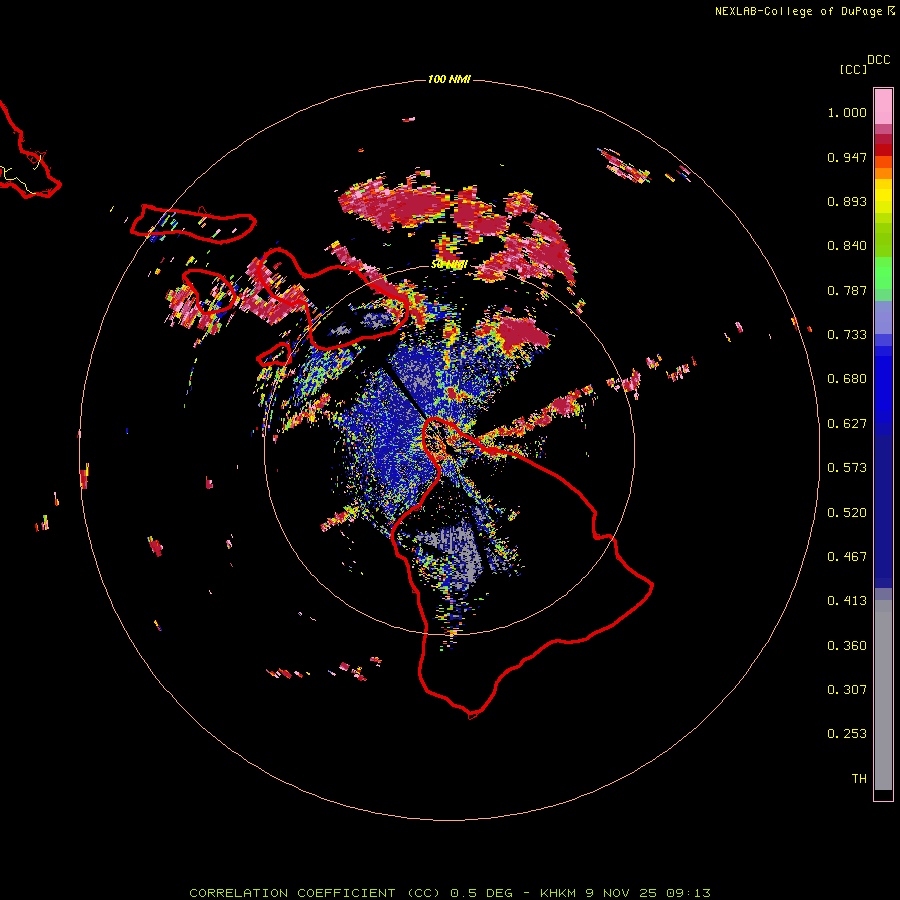Click the 100 NMI range ring label
Viewport: 900px width, 900px height.
(449, 79)
